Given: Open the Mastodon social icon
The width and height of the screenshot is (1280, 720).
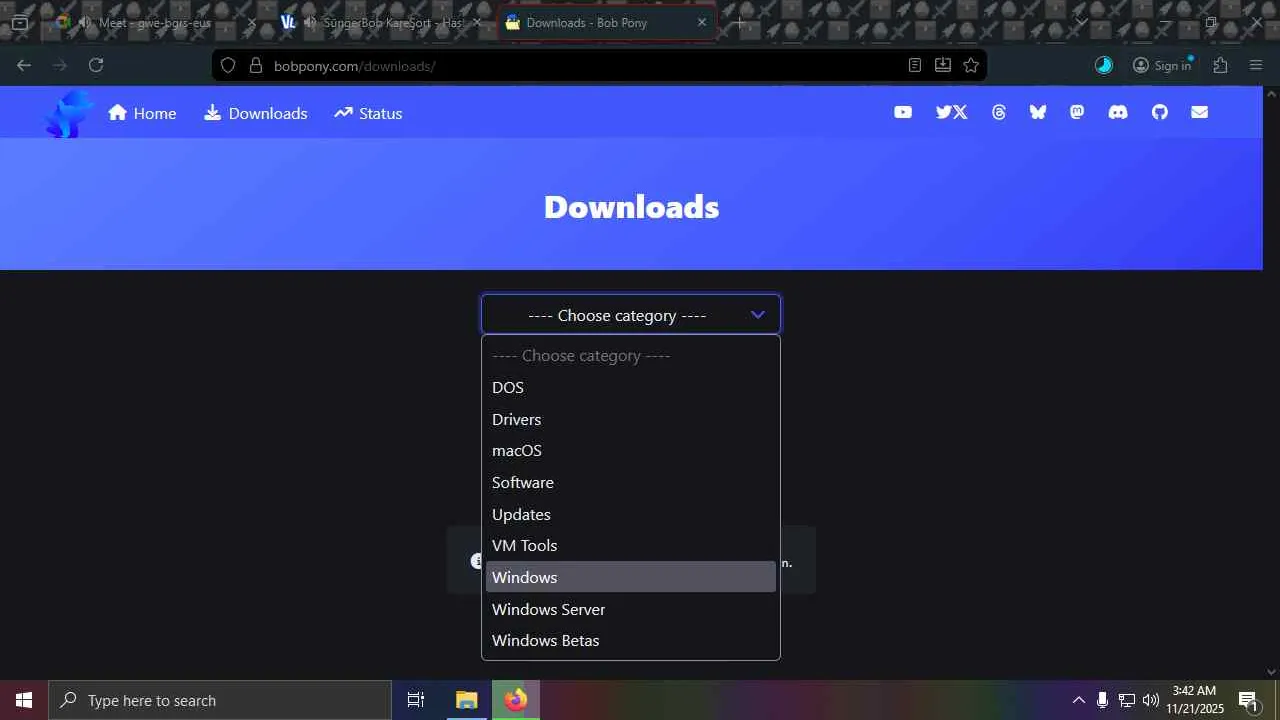Looking at the screenshot, I should coord(1077,113).
